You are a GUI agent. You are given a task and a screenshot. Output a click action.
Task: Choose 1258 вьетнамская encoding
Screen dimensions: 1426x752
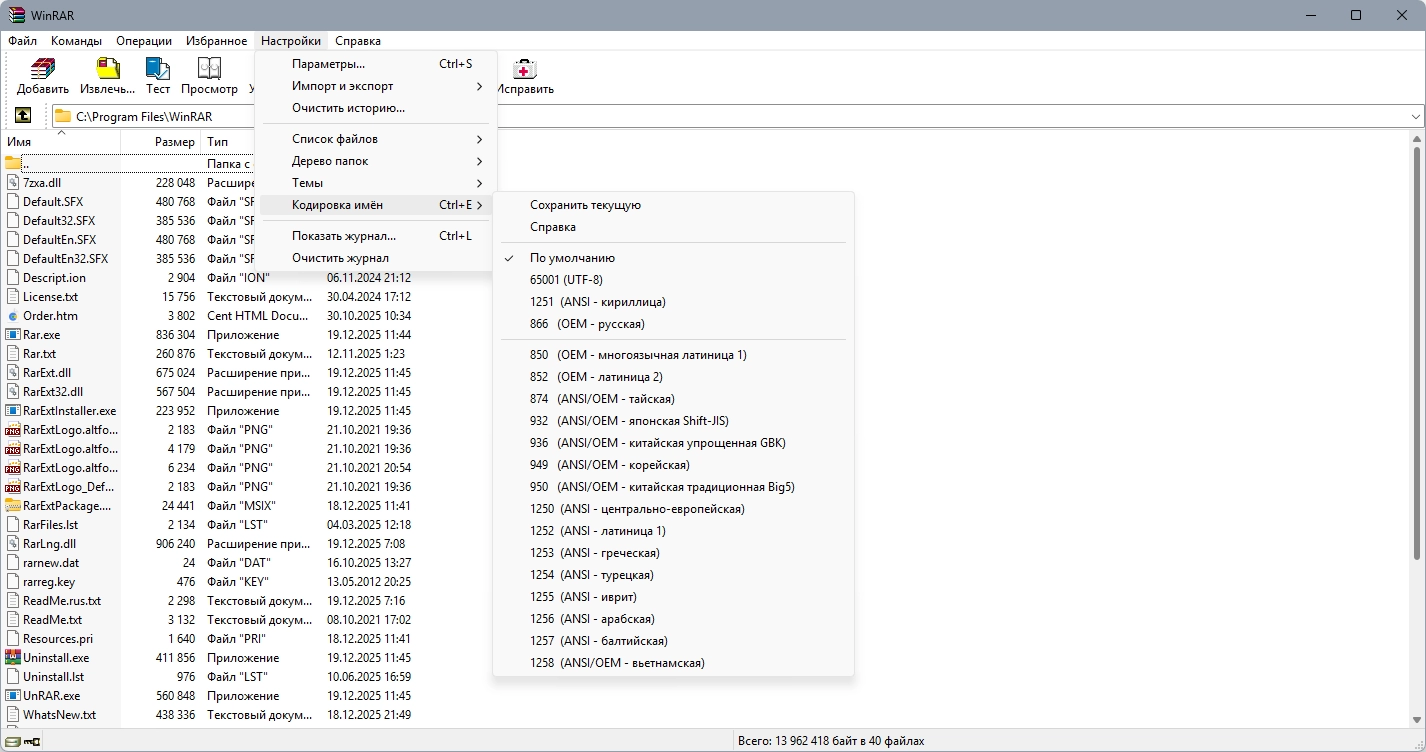pos(674,663)
